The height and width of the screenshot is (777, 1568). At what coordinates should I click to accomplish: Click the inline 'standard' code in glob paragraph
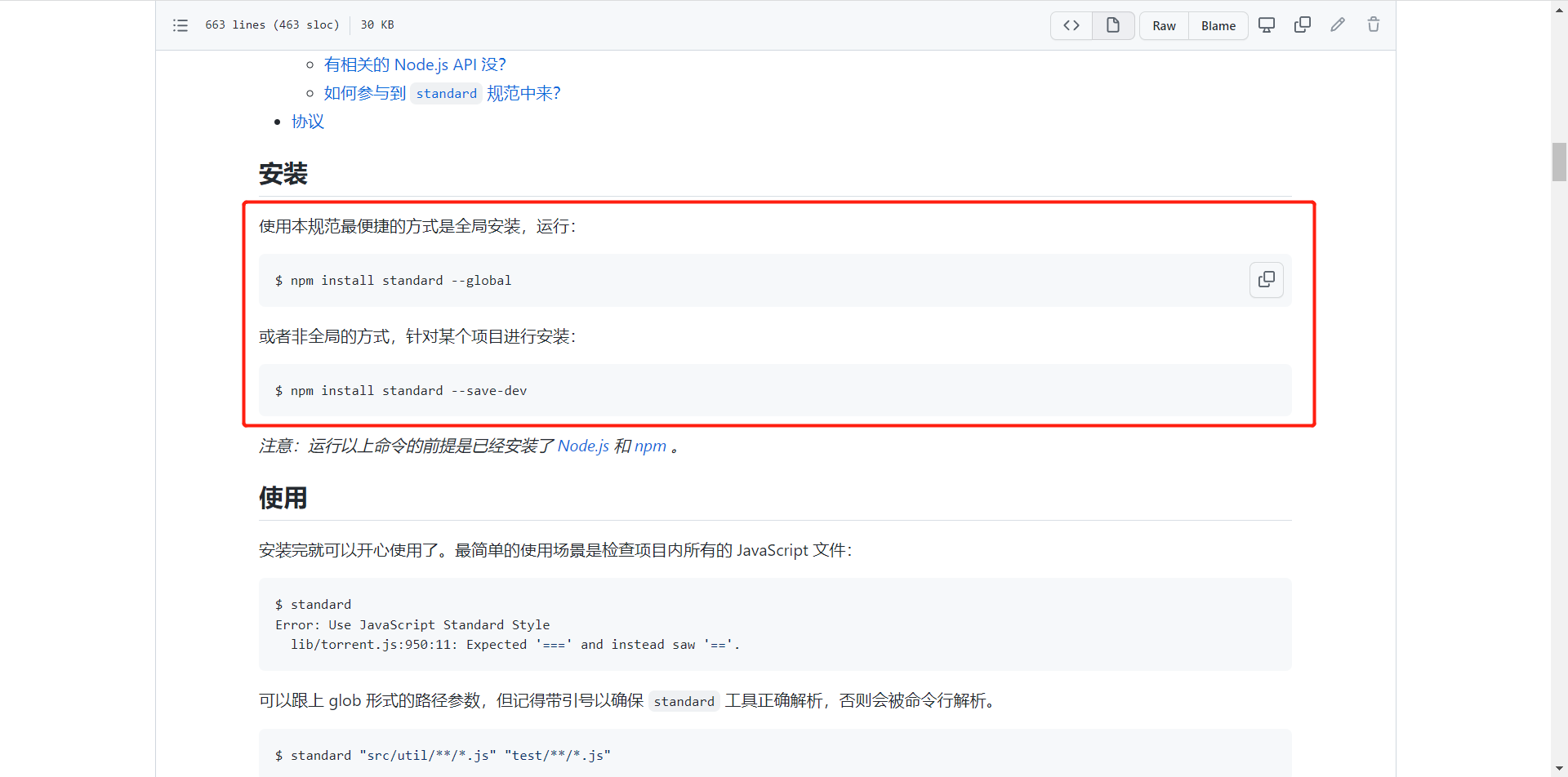tap(684, 701)
